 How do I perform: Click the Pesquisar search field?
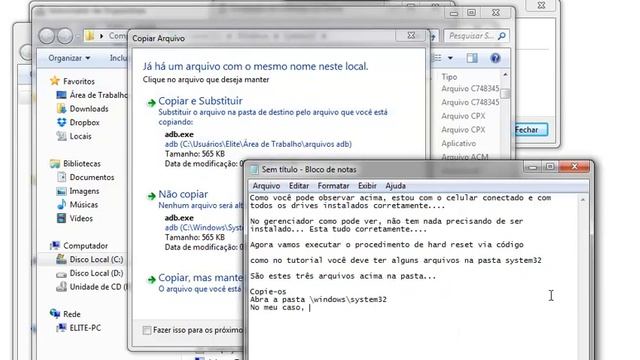pyautogui.click(x=476, y=36)
